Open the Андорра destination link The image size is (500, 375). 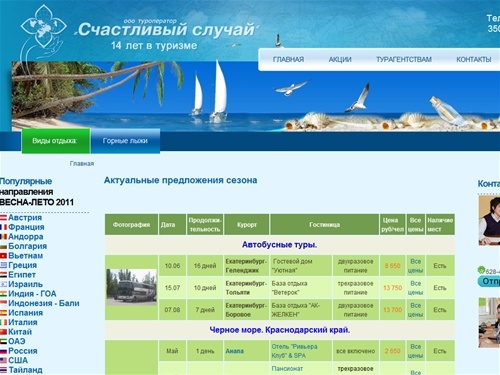[x=26, y=237]
